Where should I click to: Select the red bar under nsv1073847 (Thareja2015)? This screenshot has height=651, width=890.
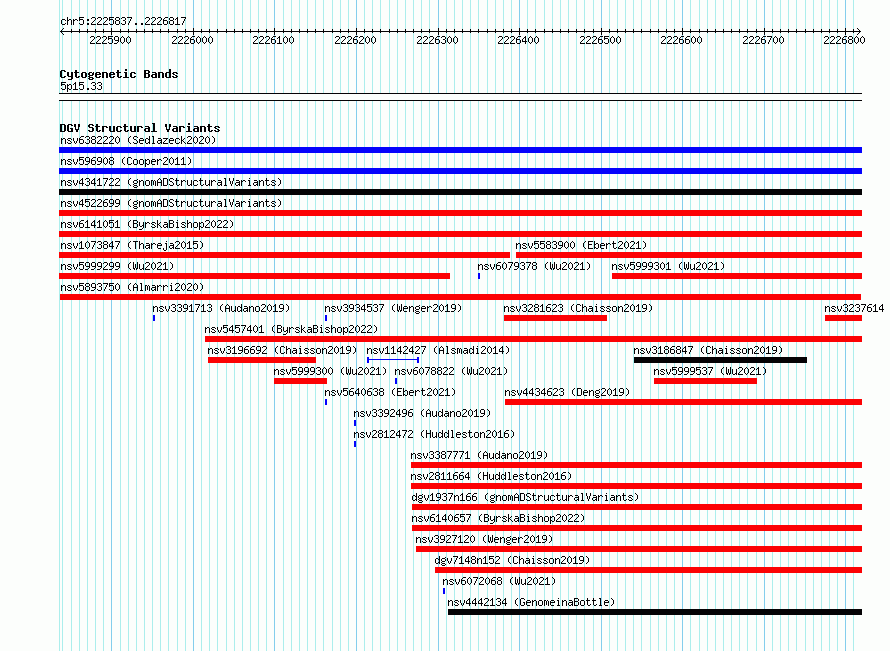tap(284, 255)
